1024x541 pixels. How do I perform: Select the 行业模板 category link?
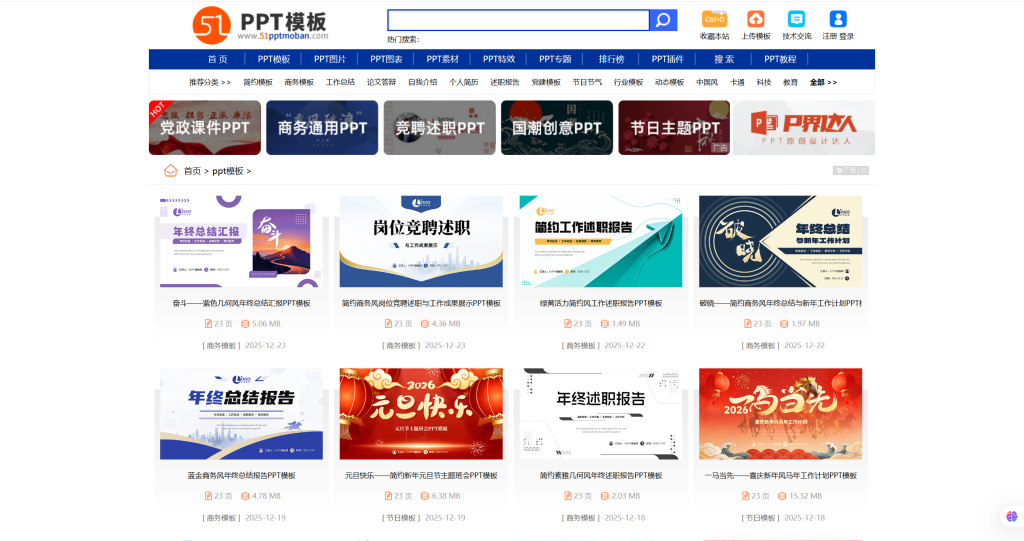point(628,82)
